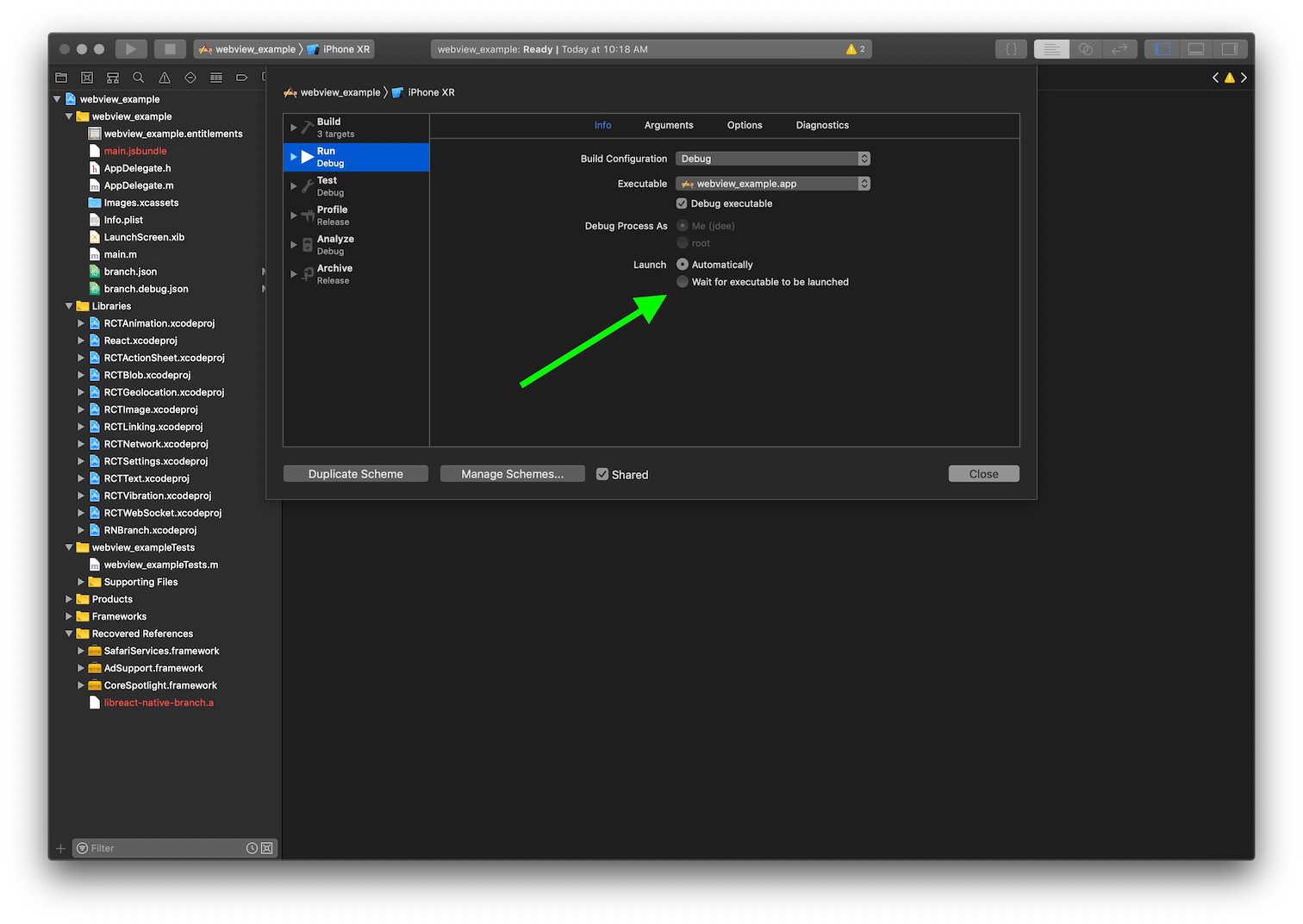Click the jump bar warning triangle icon
Screen dimensions: 1303x924
[1230, 78]
